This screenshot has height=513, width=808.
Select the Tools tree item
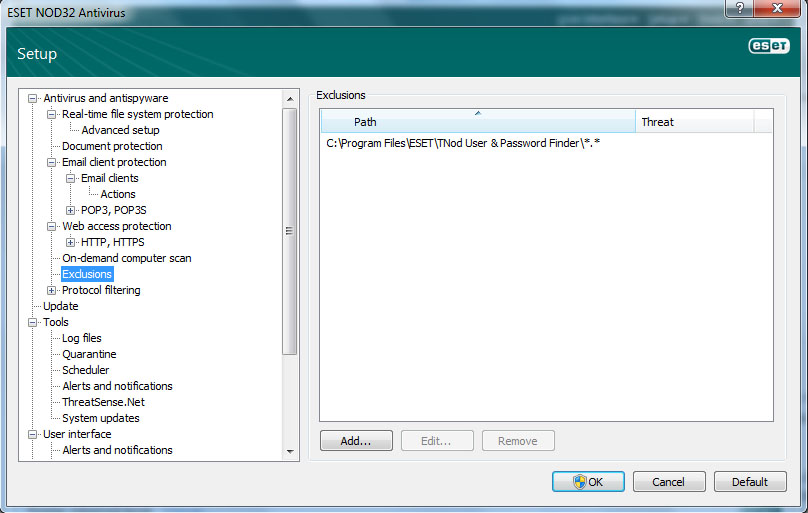[56, 322]
